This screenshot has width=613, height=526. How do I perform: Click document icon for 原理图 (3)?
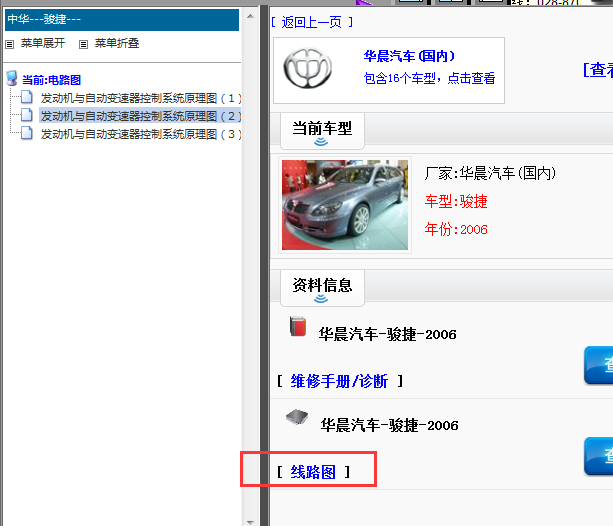tap(27, 133)
